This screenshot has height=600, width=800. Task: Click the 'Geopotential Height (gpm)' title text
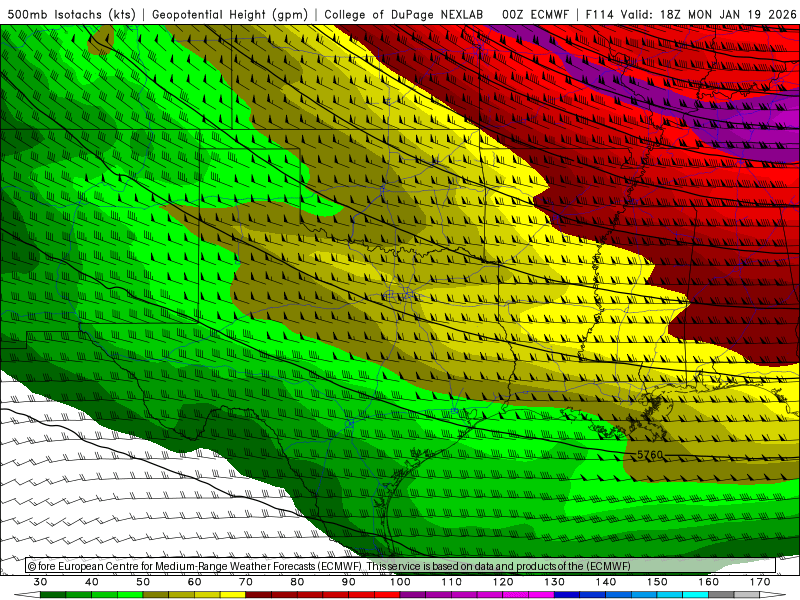(230, 14)
